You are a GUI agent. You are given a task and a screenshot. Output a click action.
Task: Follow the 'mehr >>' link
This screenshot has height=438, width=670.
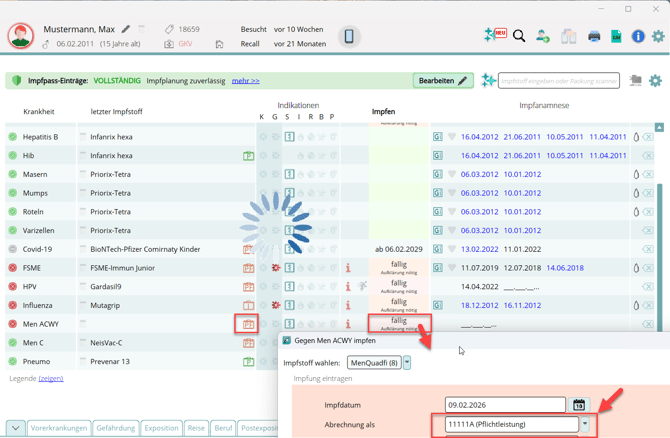[245, 81]
